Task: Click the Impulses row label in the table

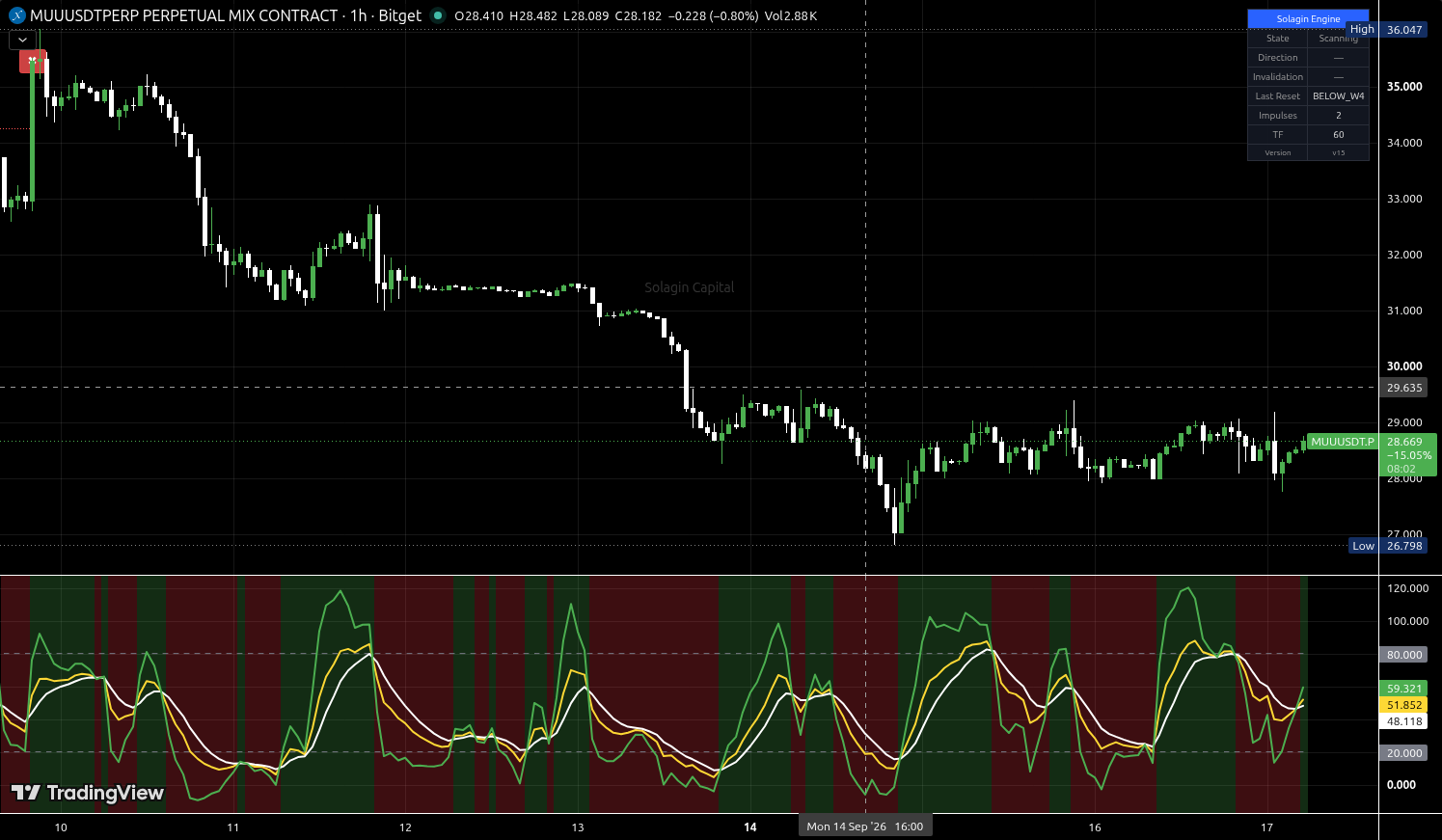Action: [x=1277, y=116]
